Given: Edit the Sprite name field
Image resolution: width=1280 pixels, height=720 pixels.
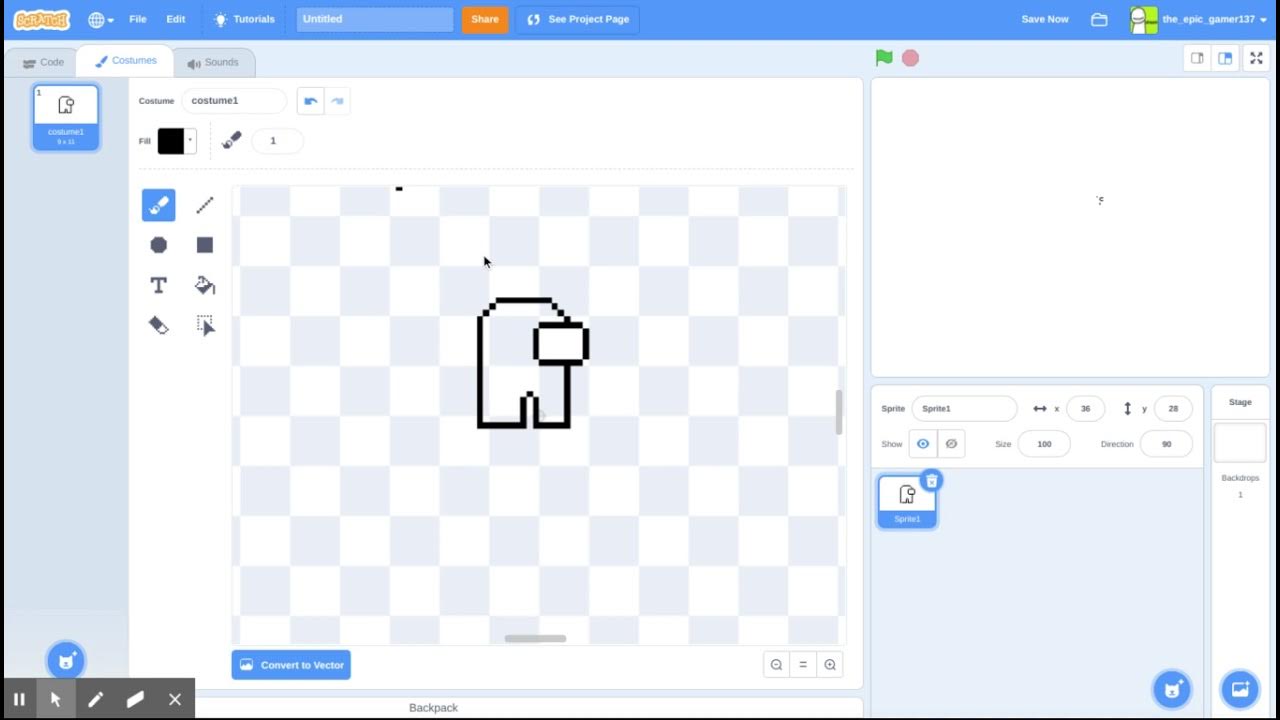Looking at the screenshot, I should click(x=964, y=408).
